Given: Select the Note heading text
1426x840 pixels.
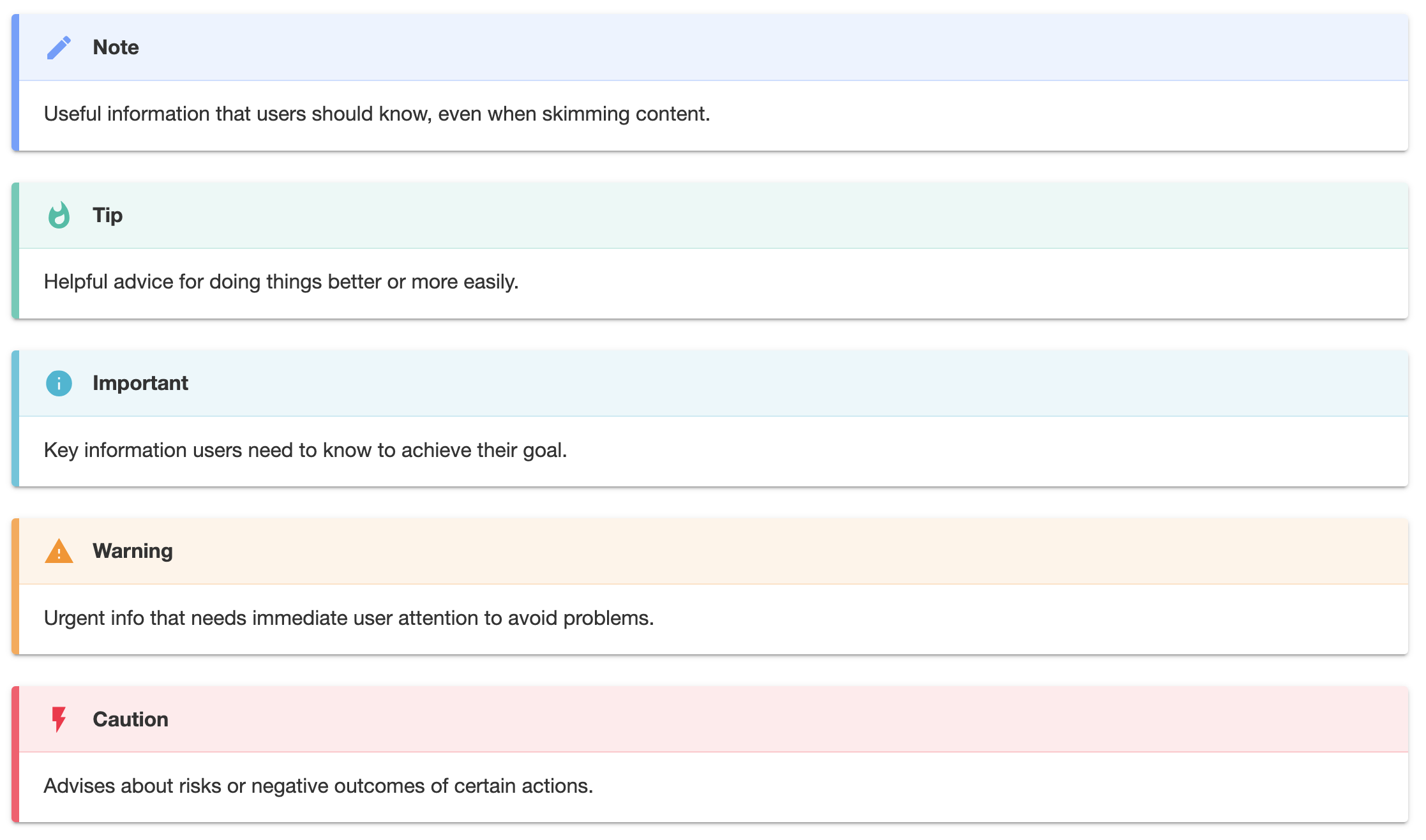Looking at the screenshot, I should 116,48.
